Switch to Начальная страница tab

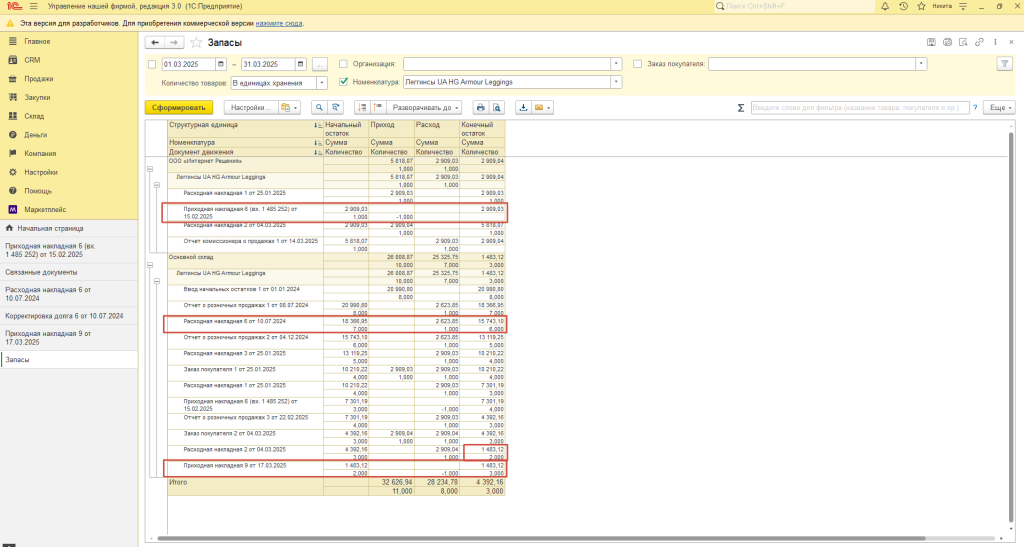click(69, 228)
